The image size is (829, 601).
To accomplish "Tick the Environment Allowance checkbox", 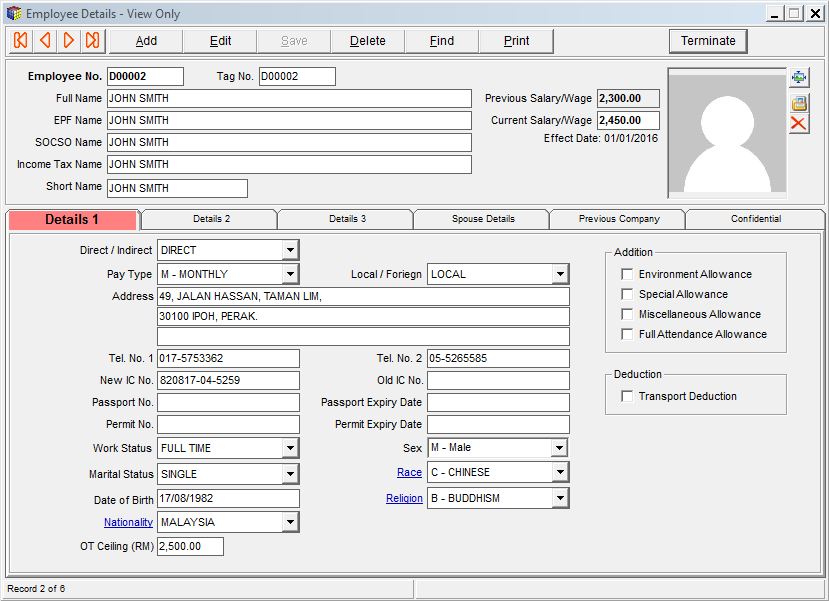I will click(627, 274).
